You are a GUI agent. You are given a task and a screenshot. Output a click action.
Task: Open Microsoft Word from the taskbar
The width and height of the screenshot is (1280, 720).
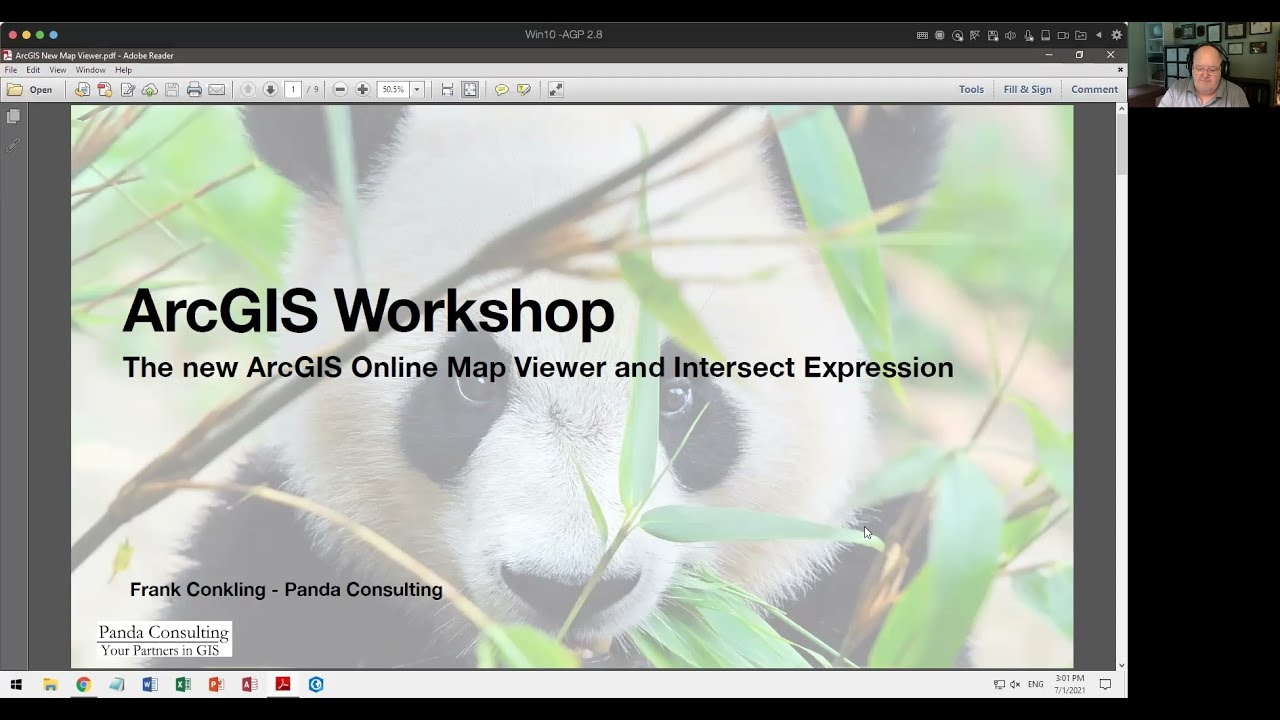coord(150,684)
